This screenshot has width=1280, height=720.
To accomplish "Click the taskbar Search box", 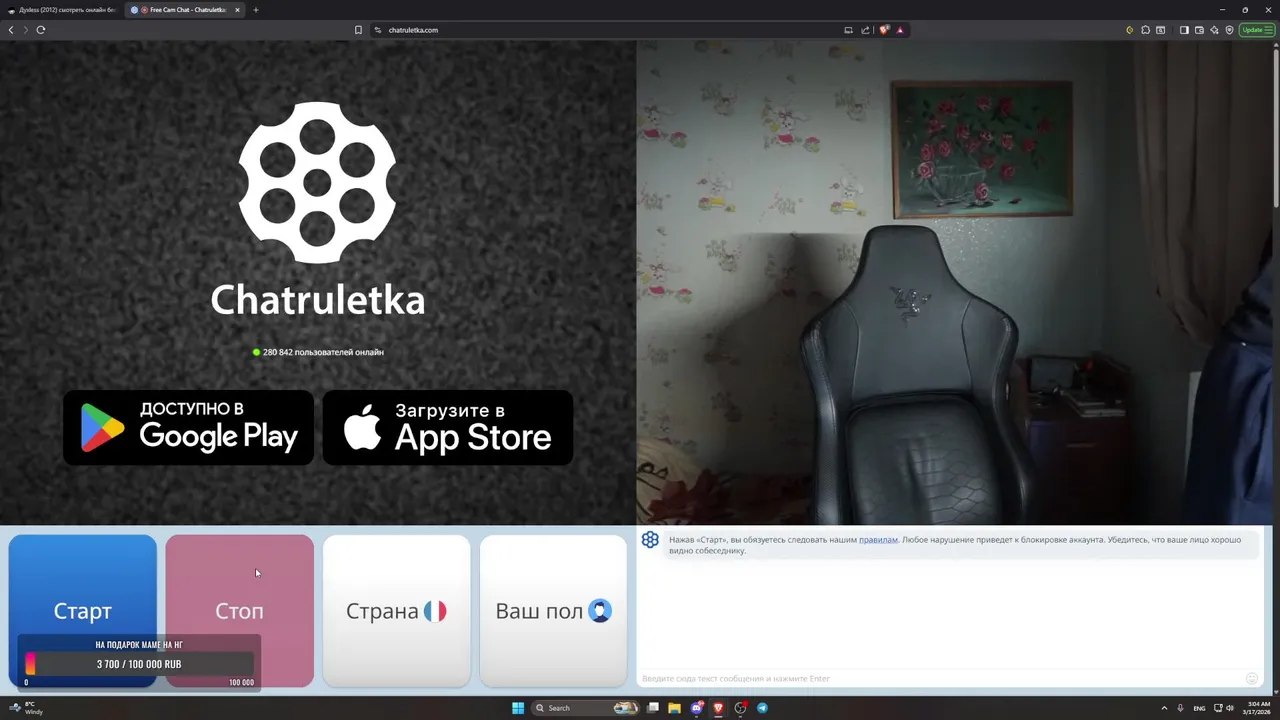I will pos(585,708).
